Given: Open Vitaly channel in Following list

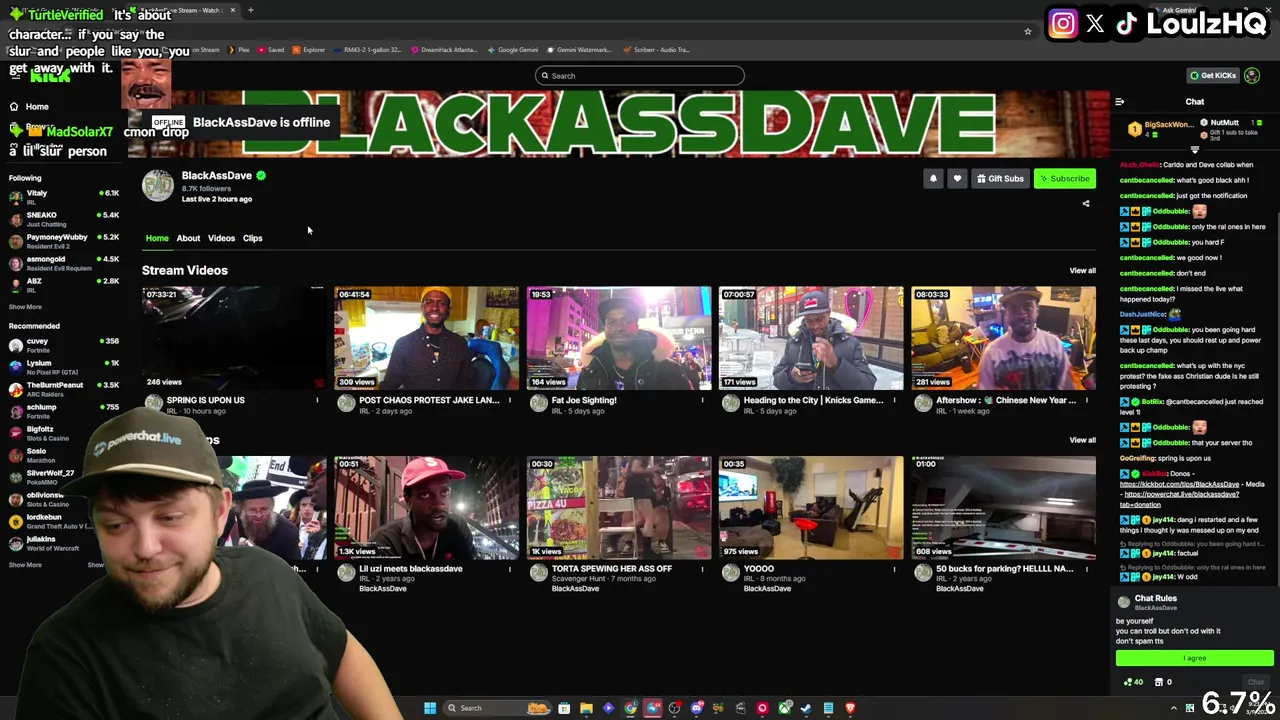Looking at the screenshot, I should 64,197.
